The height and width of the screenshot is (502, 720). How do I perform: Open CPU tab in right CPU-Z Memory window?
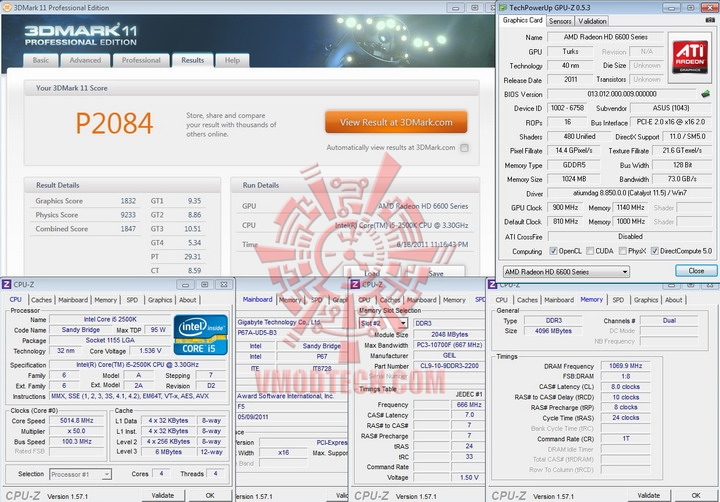(x=501, y=300)
